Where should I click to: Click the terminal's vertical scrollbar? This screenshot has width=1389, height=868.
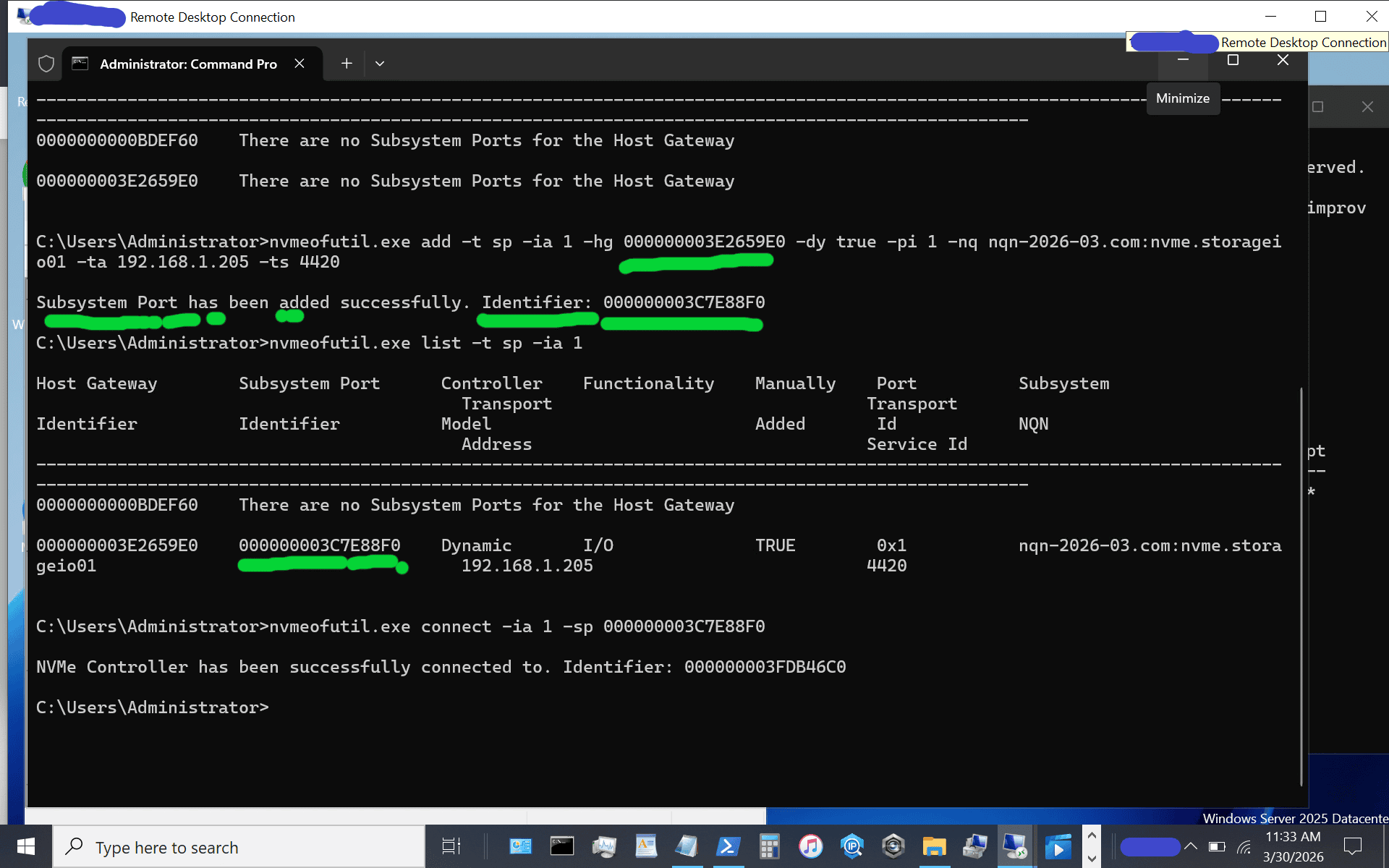pyautogui.click(x=1301, y=586)
